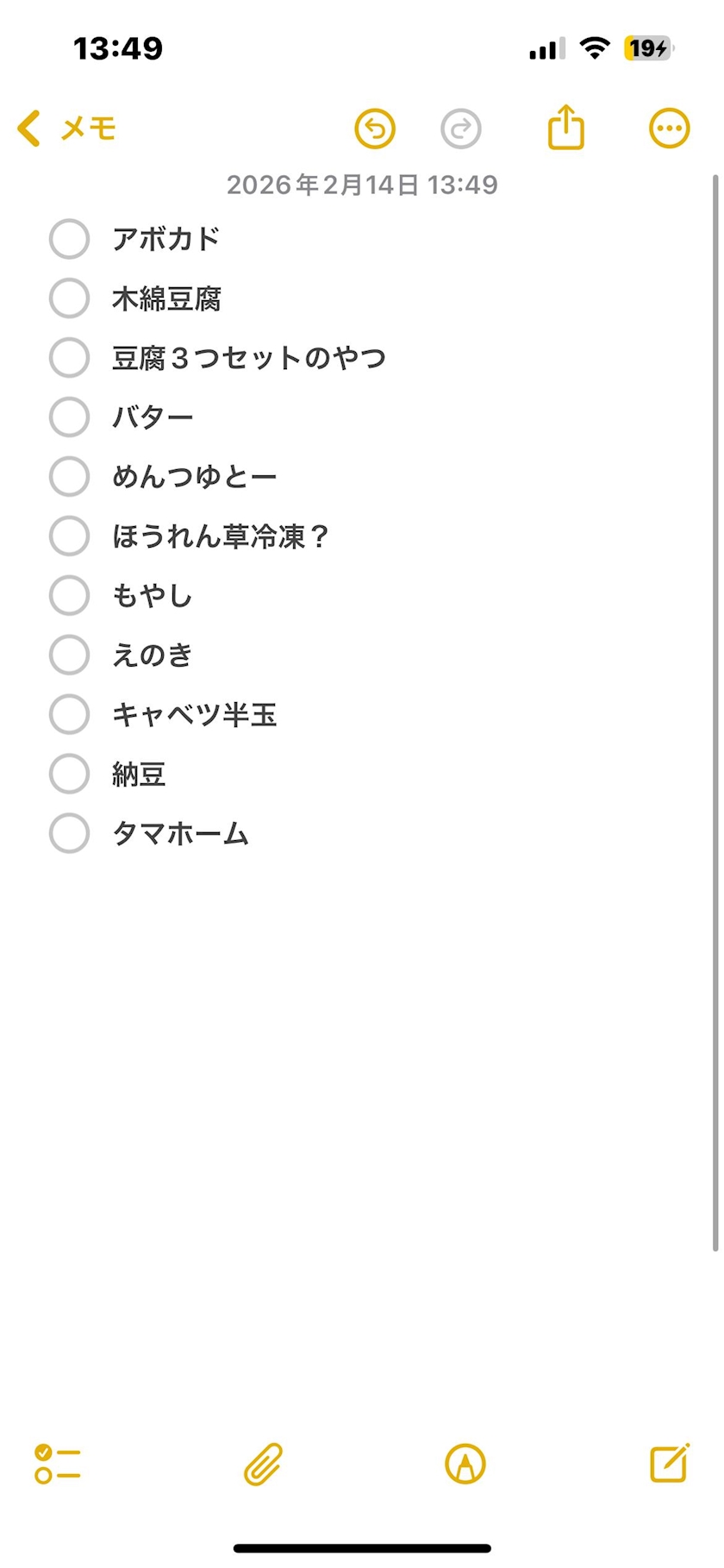The image size is (724, 1568).
Task: Tap the redo arrow icon
Action: [x=461, y=129]
